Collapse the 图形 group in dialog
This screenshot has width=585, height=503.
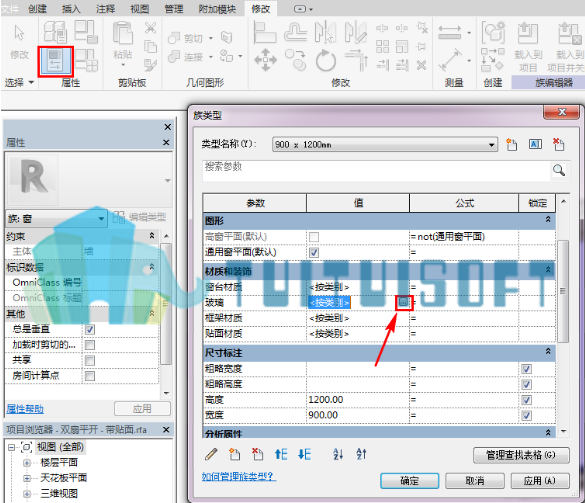(x=548, y=219)
